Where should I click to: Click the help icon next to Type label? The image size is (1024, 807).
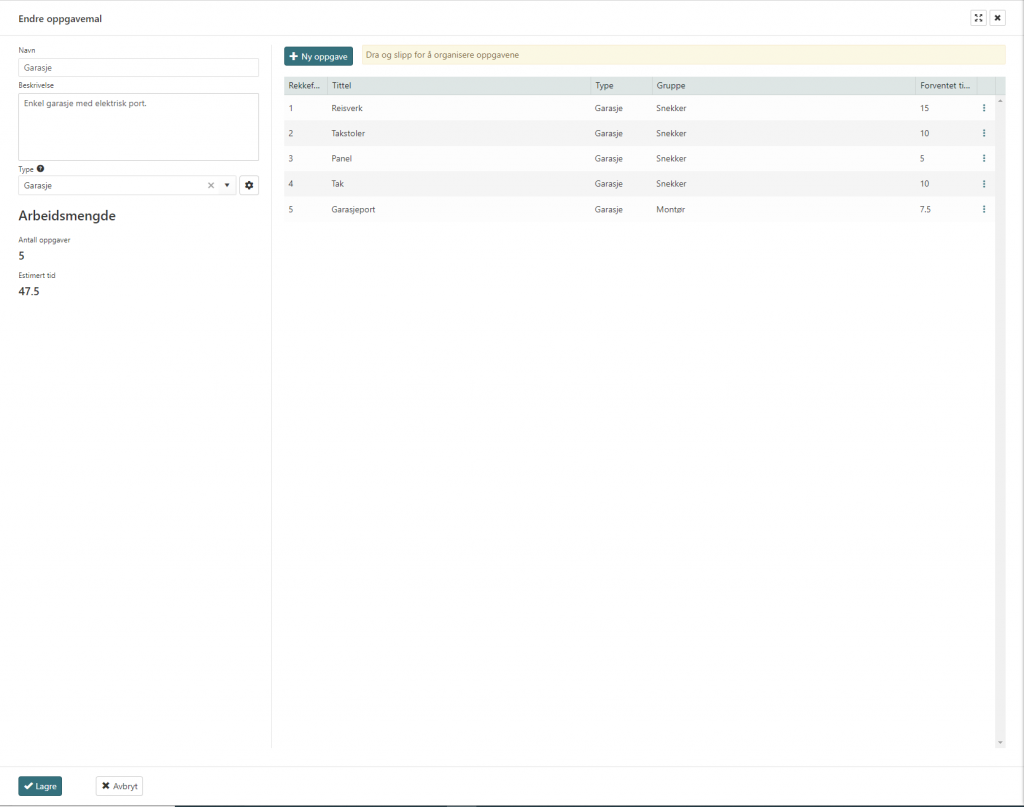click(40, 169)
